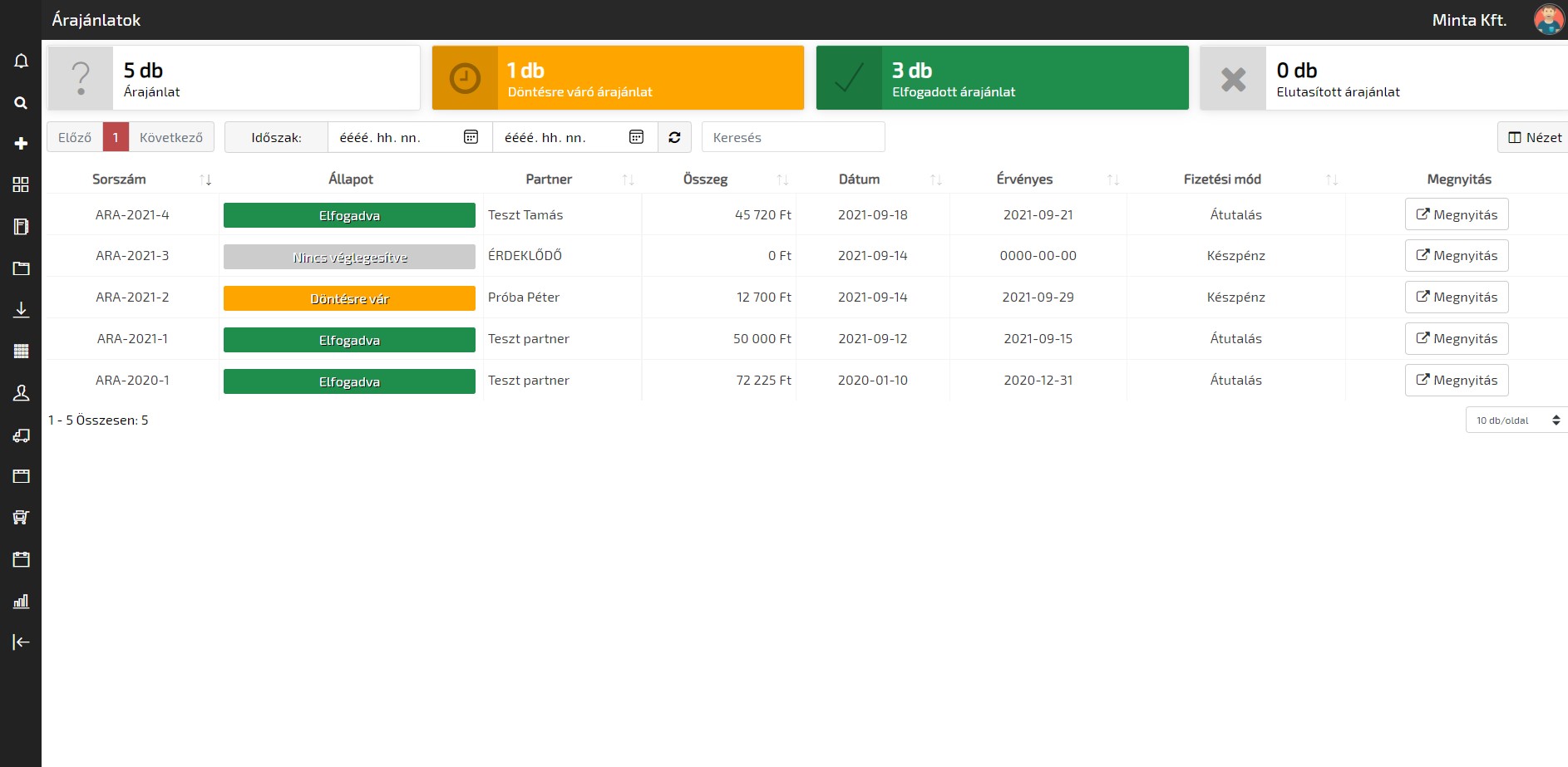Sort table by Érvényes column
1568x767 pixels.
click(x=1112, y=179)
